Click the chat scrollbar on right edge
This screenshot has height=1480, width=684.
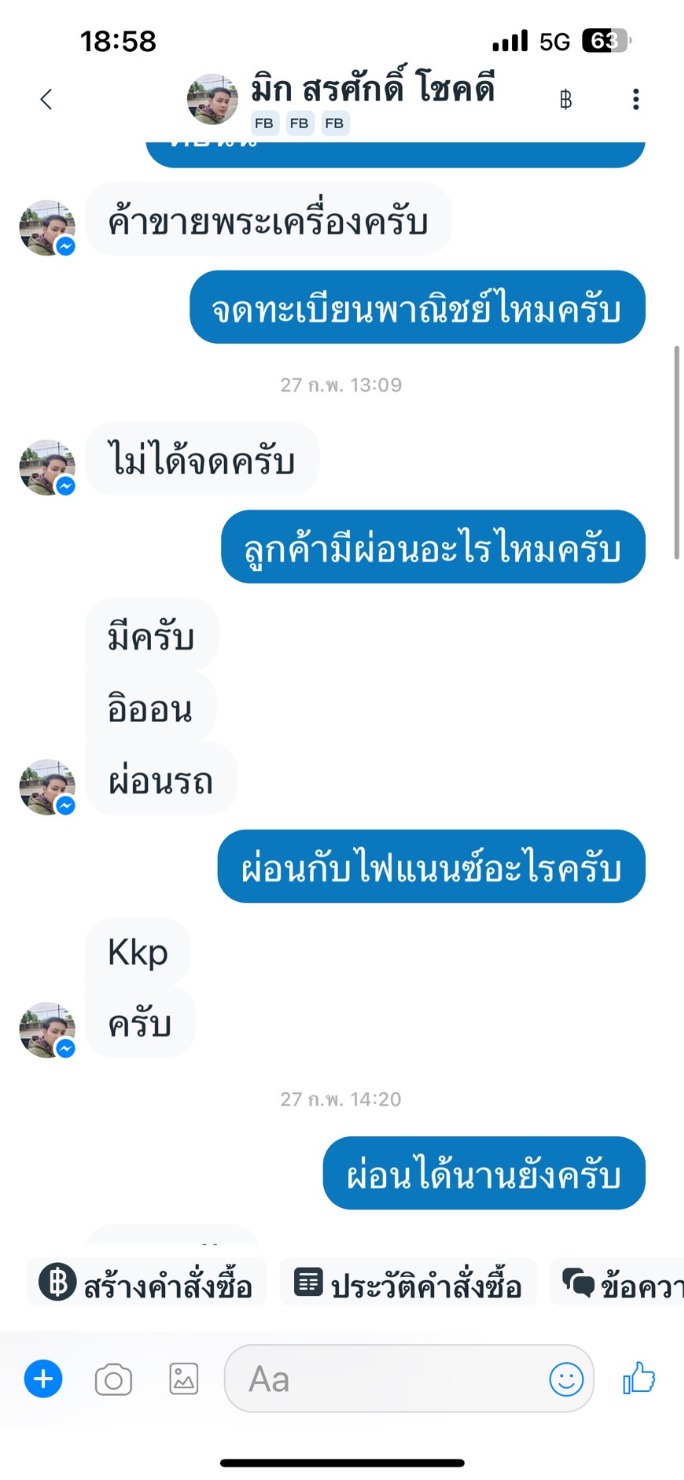[x=678, y=452]
